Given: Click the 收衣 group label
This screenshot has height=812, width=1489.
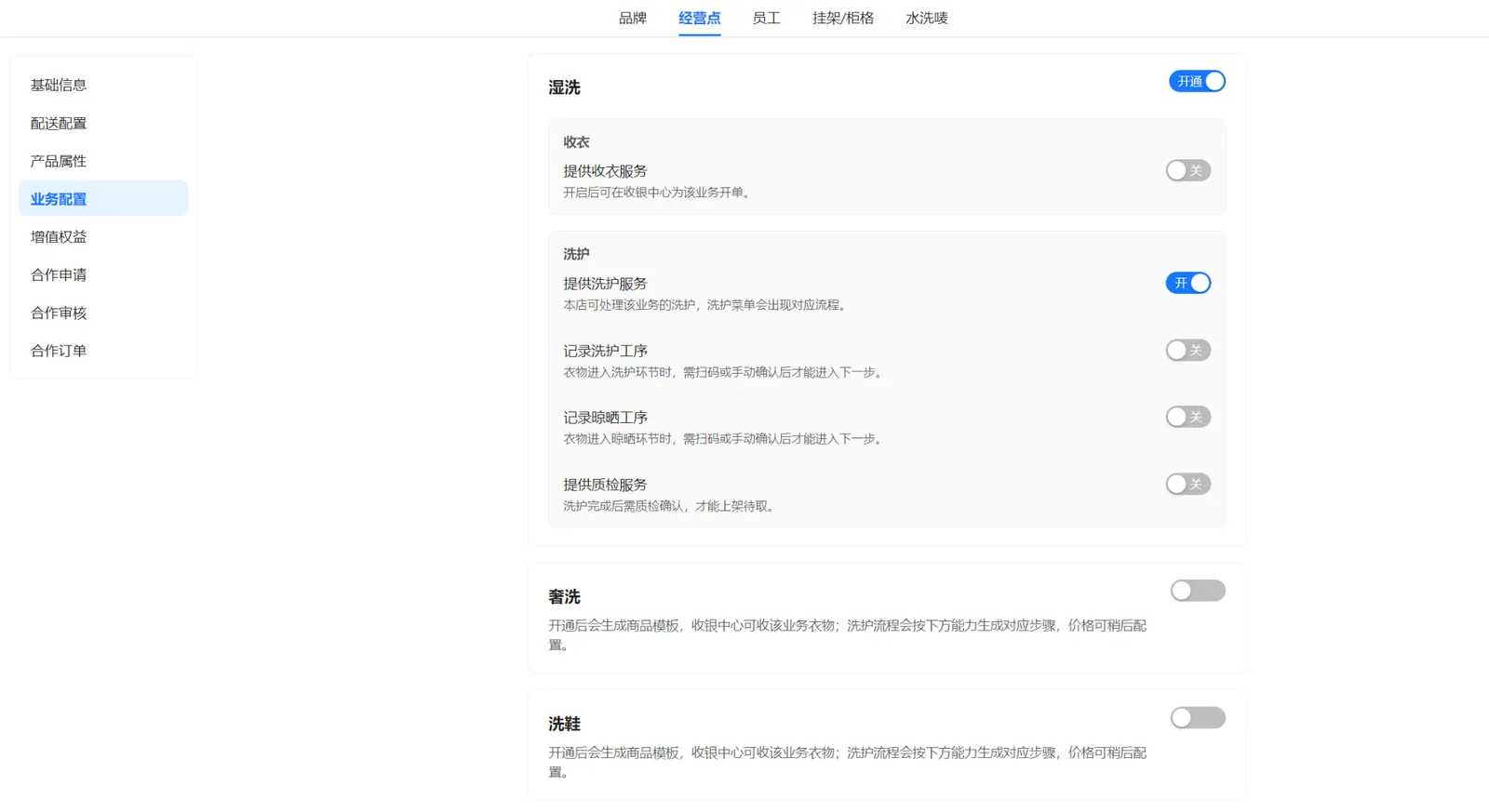Looking at the screenshot, I should [x=576, y=142].
